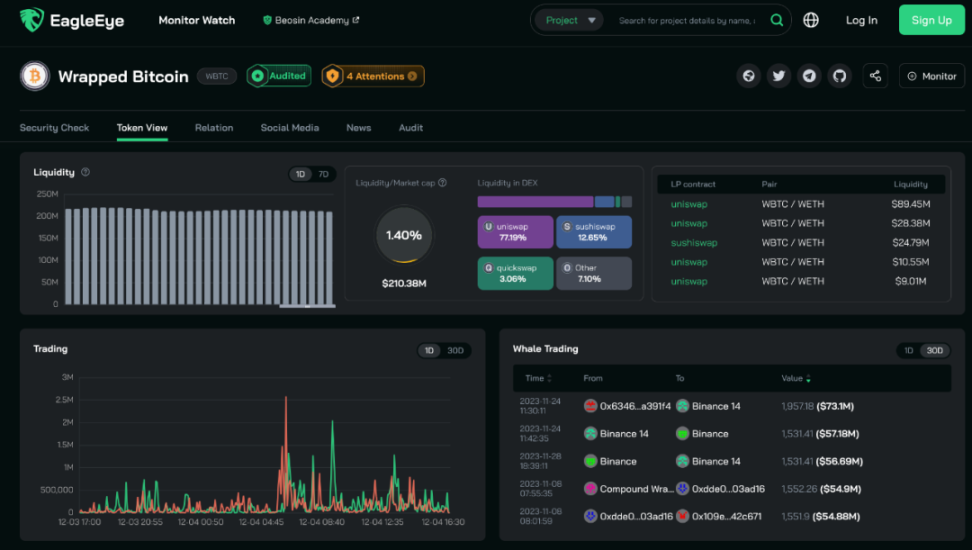Click the Sign Up button
972x550 pixels.
(931, 20)
